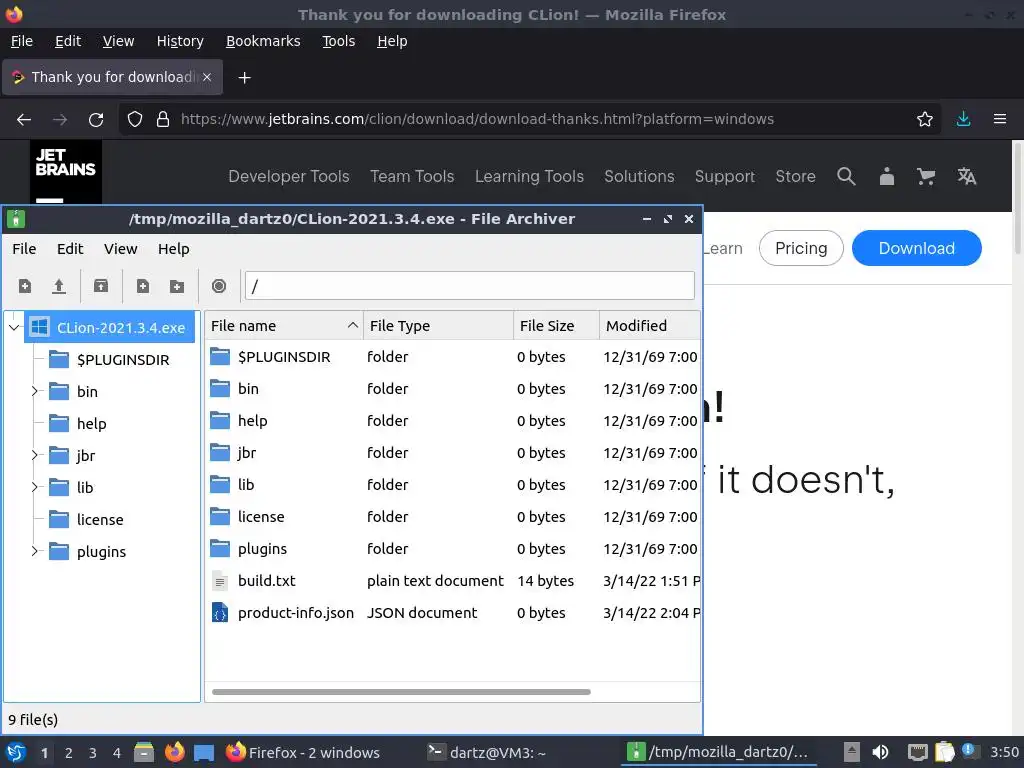This screenshot has width=1024, height=768.
Task: Open Support navigation link
Action: click(x=725, y=176)
